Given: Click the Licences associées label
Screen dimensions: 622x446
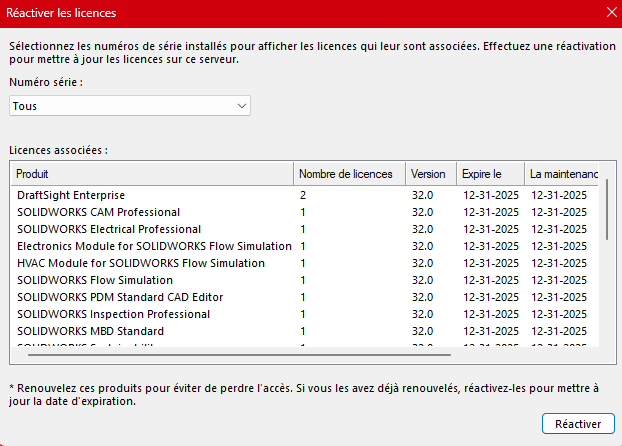Looking at the screenshot, I should coord(58,150).
